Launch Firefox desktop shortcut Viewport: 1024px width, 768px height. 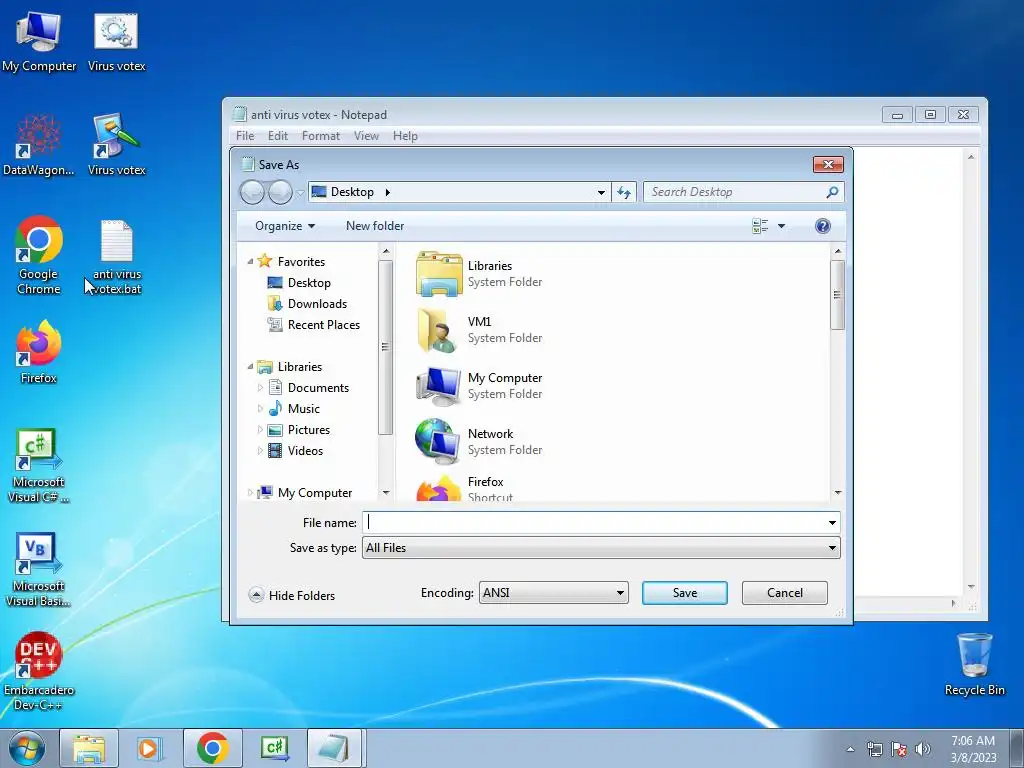coord(39,352)
